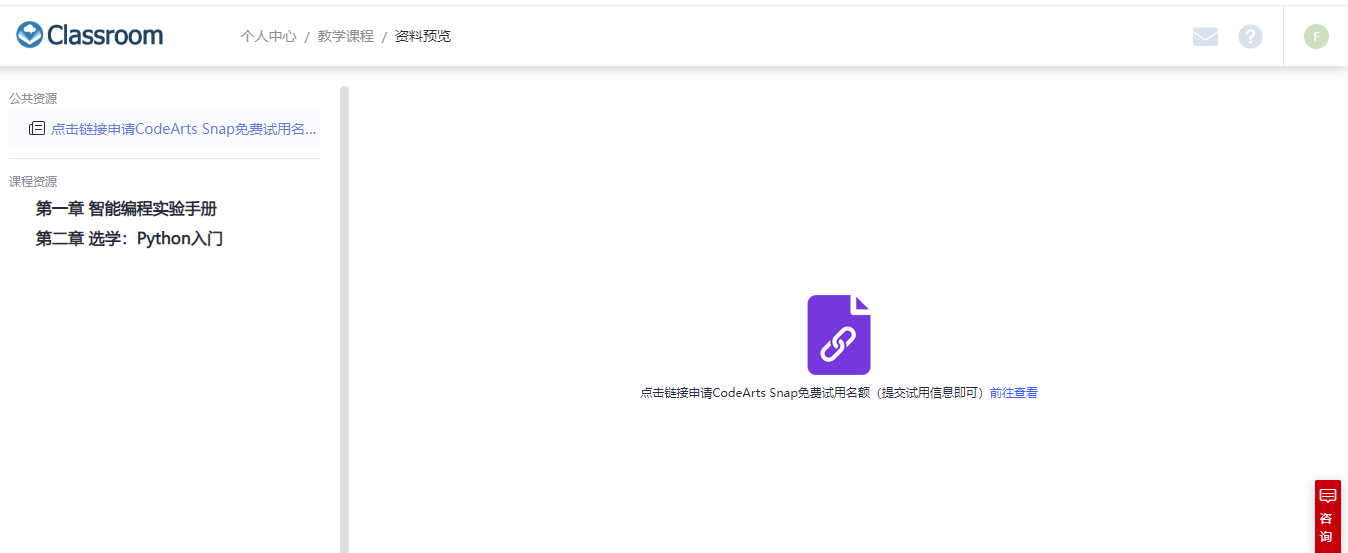1348x553 pixels.
Task: Open the red 咨询 consultation button
Action: (x=1327, y=516)
